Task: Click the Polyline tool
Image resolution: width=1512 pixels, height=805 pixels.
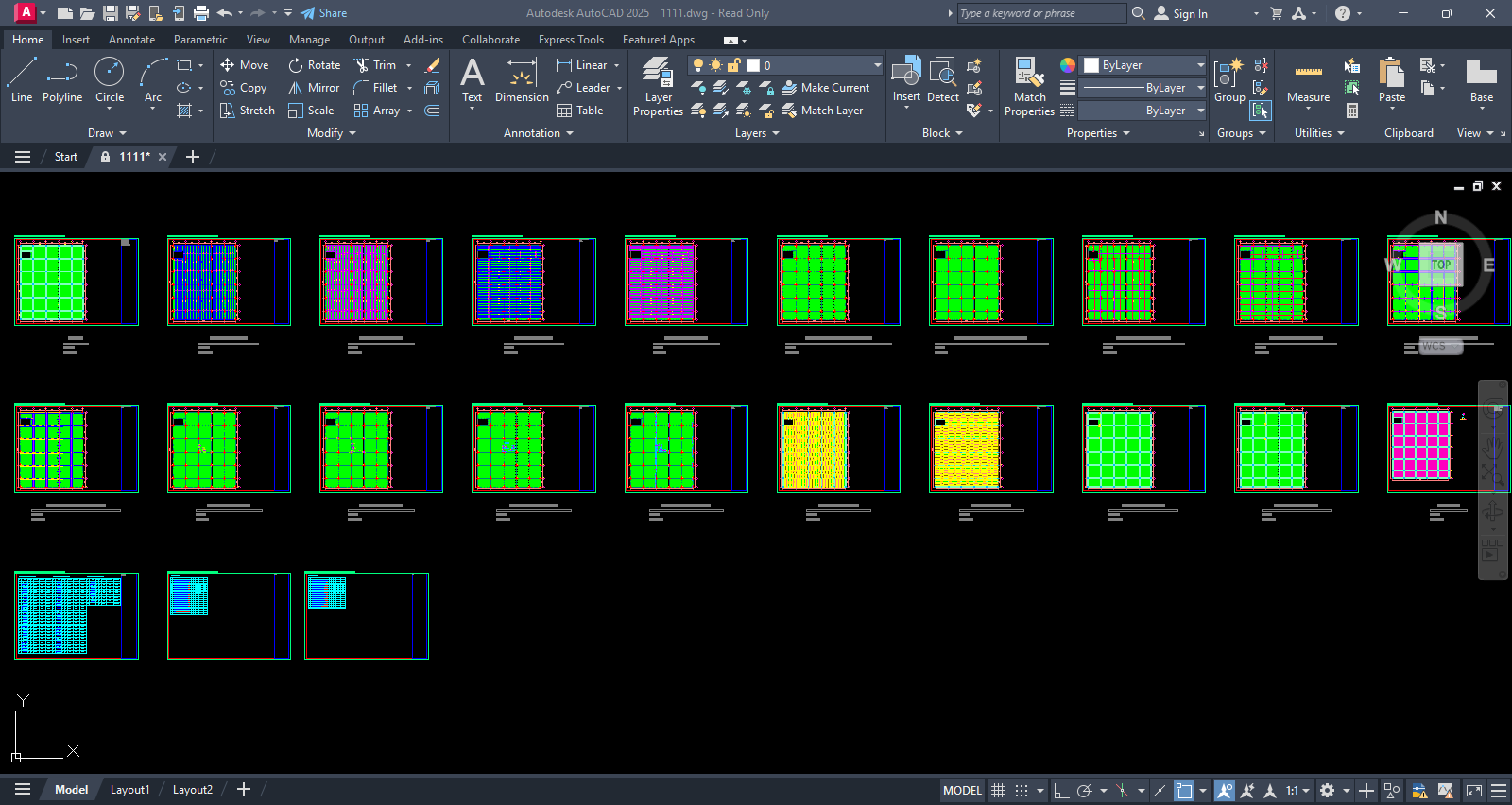Action: click(62, 79)
